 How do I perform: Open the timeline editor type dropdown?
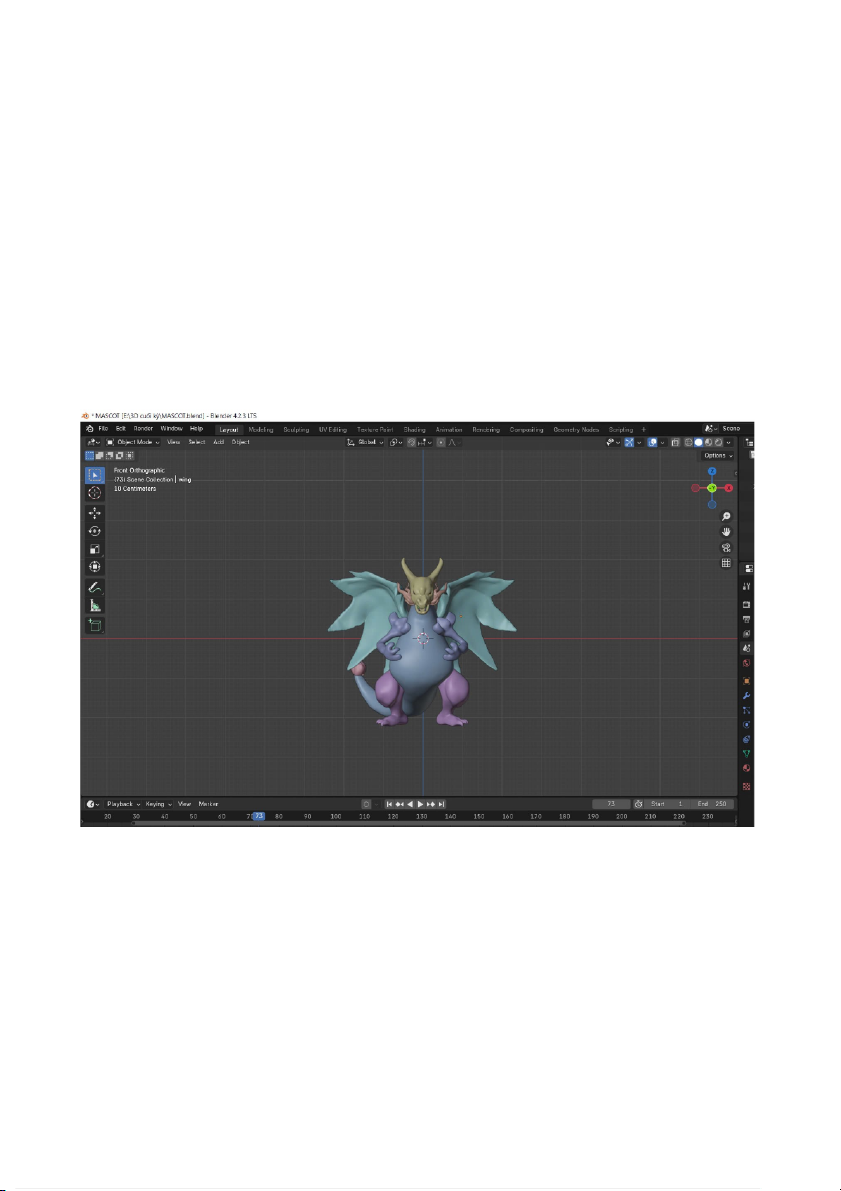(x=93, y=804)
